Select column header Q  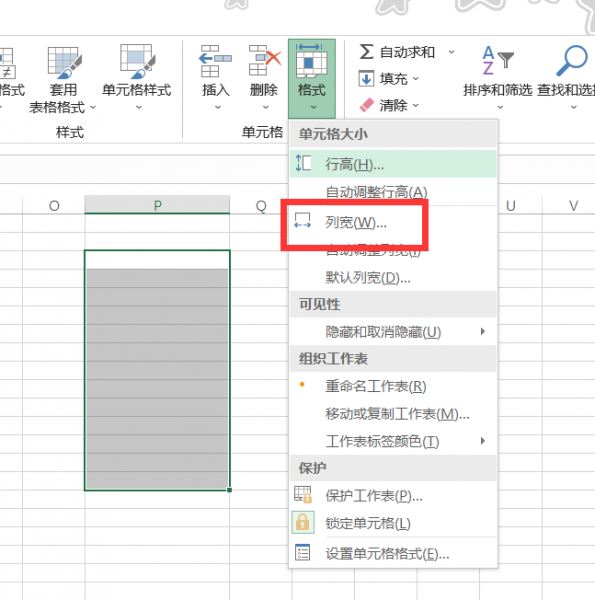pos(261,206)
